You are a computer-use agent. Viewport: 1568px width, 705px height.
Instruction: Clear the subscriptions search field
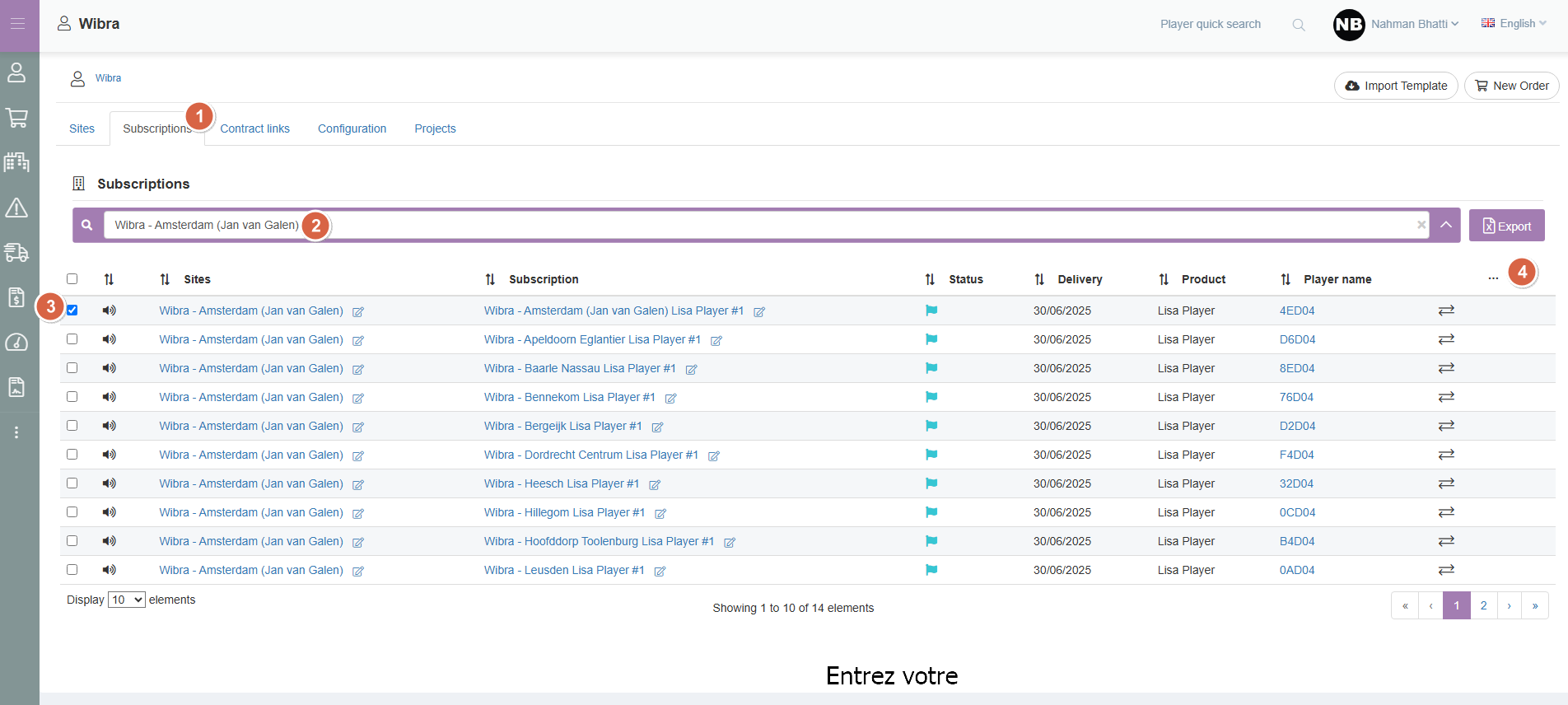(x=1421, y=225)
